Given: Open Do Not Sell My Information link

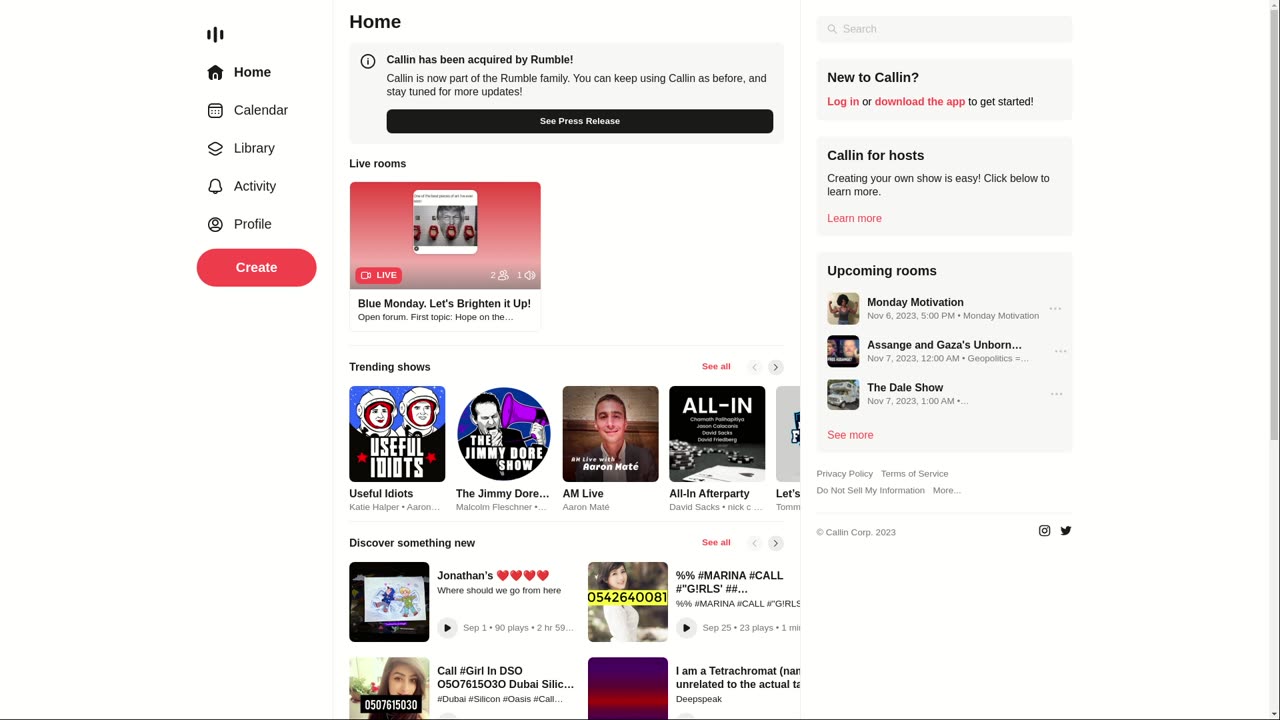Looking at the screenshot, I should coord(870,491).
